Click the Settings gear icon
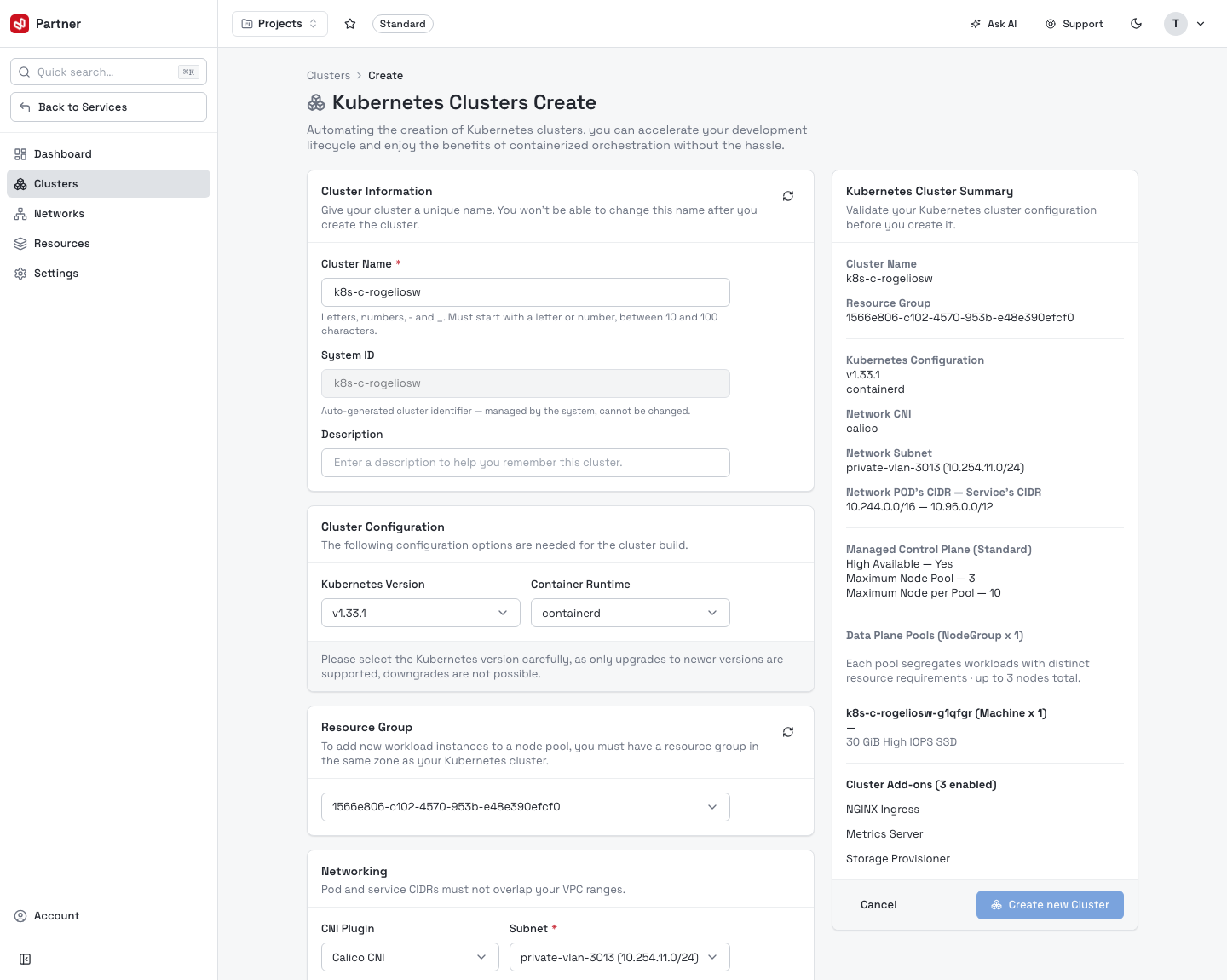The height and width of the screenshot is (980, 1227). tap(20, 274)
